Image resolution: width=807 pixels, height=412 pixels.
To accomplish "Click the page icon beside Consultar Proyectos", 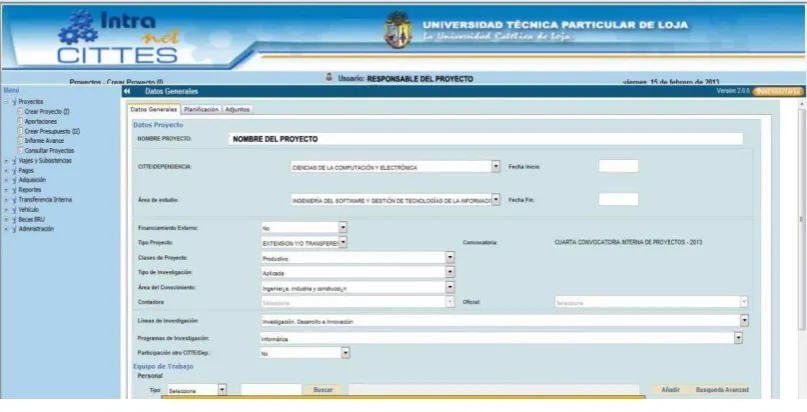I will tap(21, 151).
